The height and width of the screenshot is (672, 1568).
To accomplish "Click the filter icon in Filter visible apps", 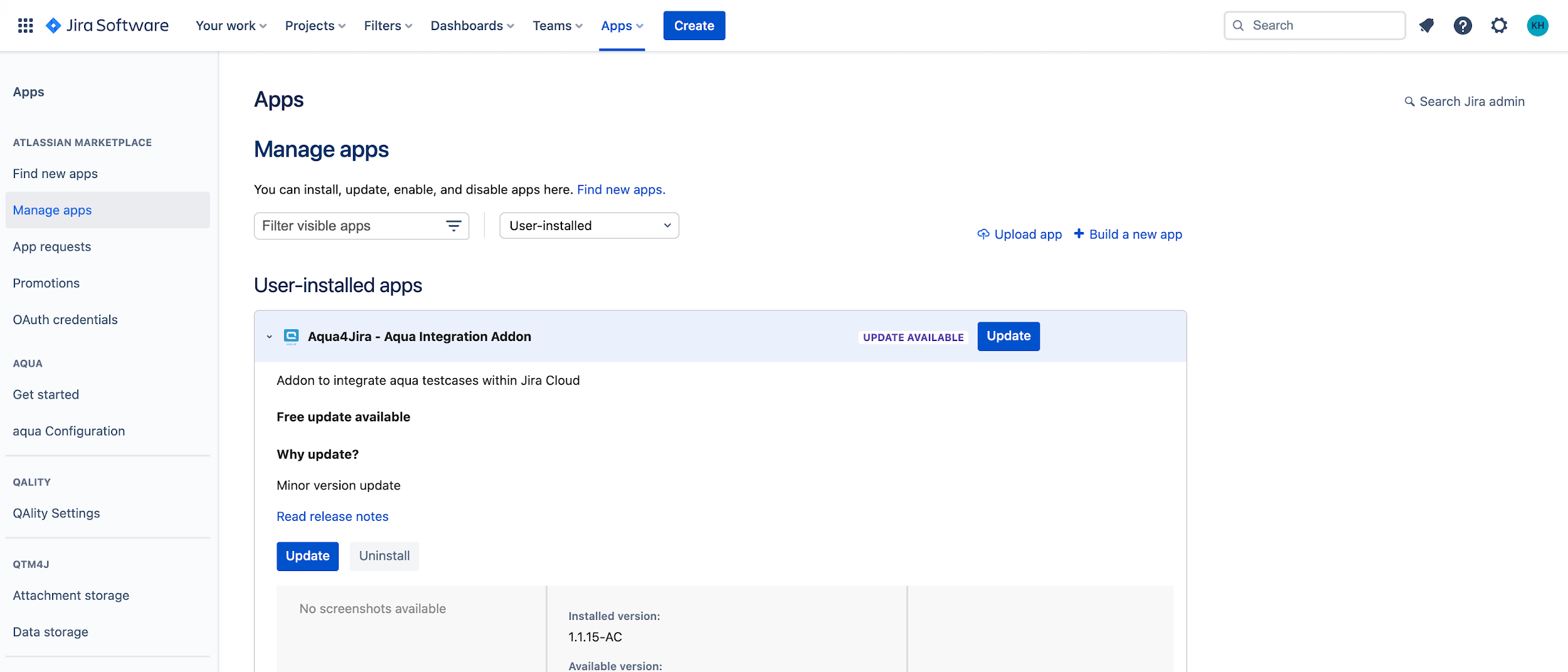I will click(x=453, y=226).
